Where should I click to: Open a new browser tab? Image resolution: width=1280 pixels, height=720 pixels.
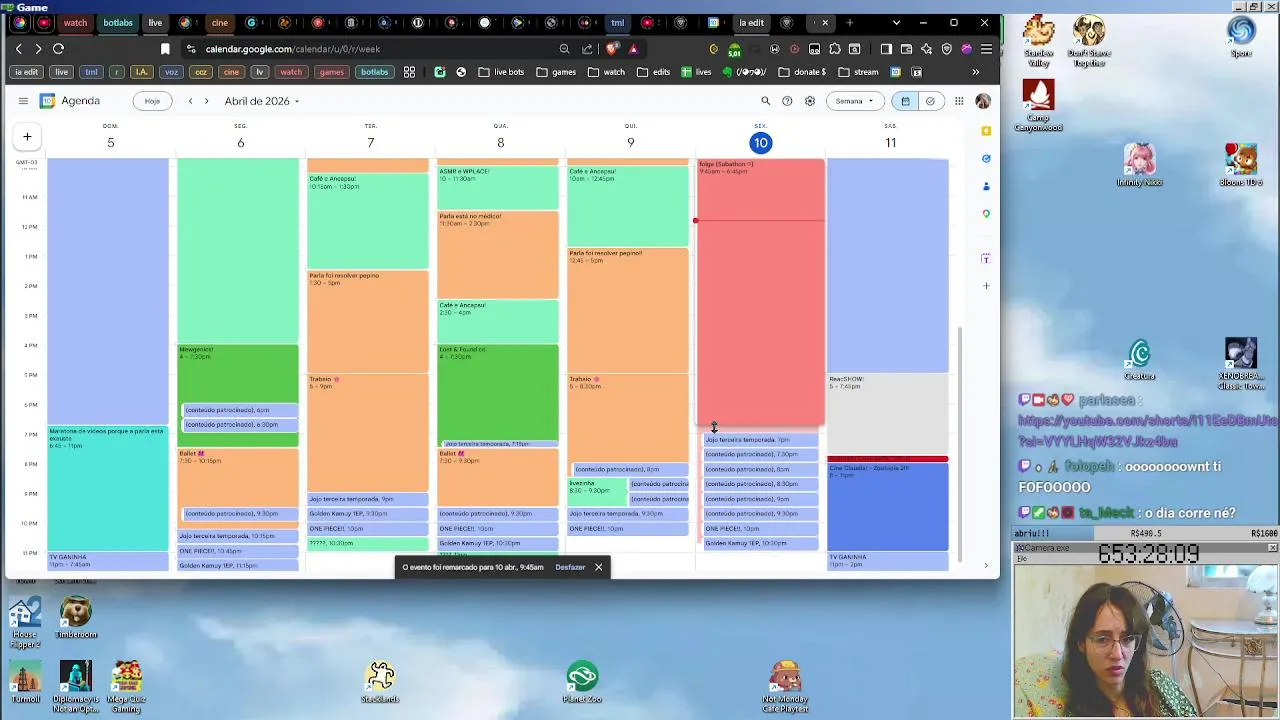[x=849, y=22]
